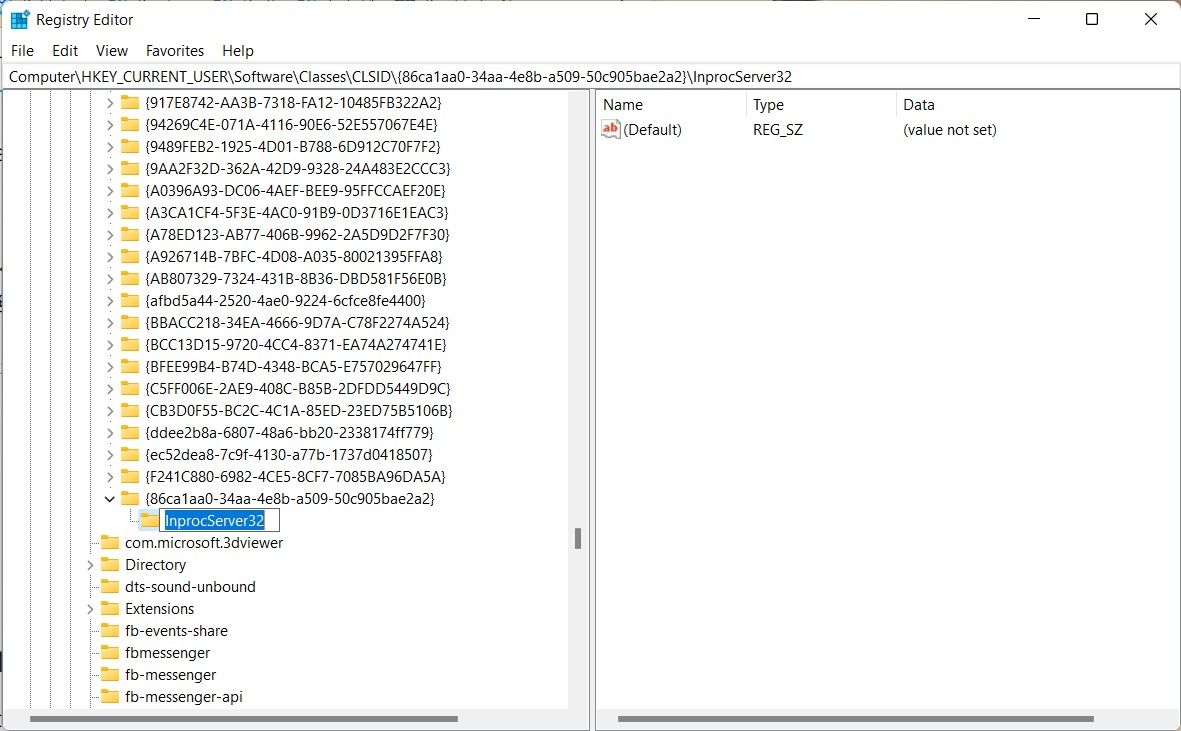The width and height of the screenshot is (1181, 731).
Task: Open the View menu
Action: [111, 50]
